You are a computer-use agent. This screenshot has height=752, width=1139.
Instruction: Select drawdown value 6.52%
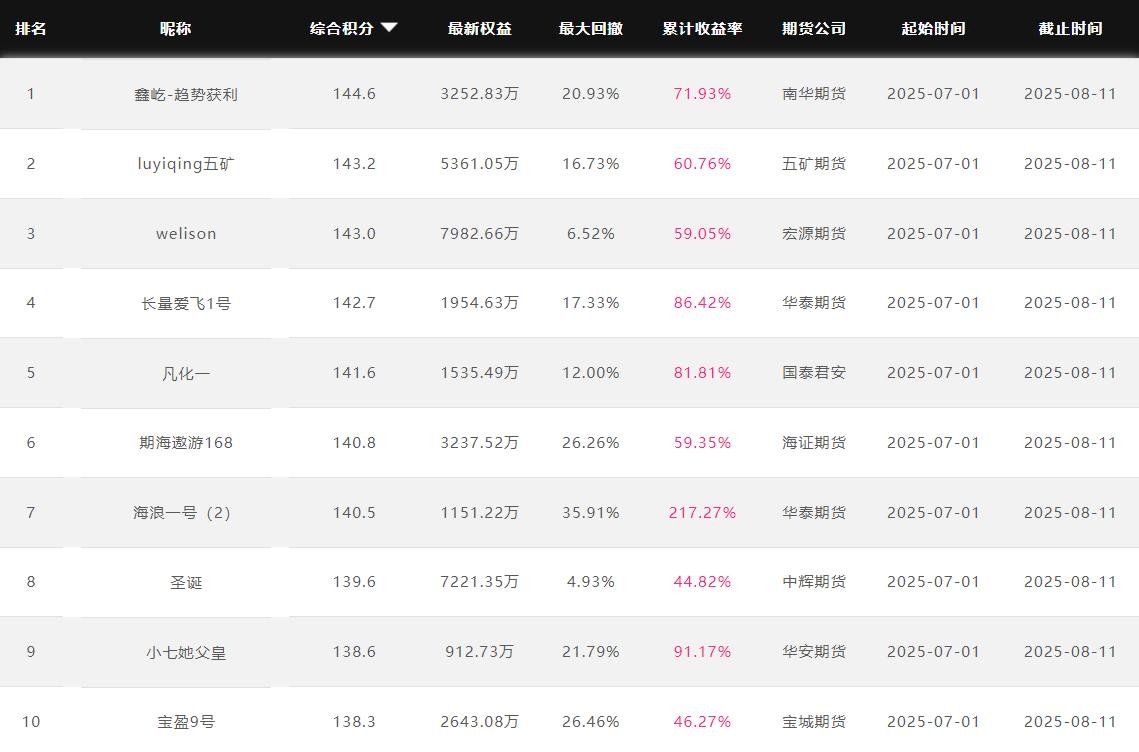[x=591, y=233]
